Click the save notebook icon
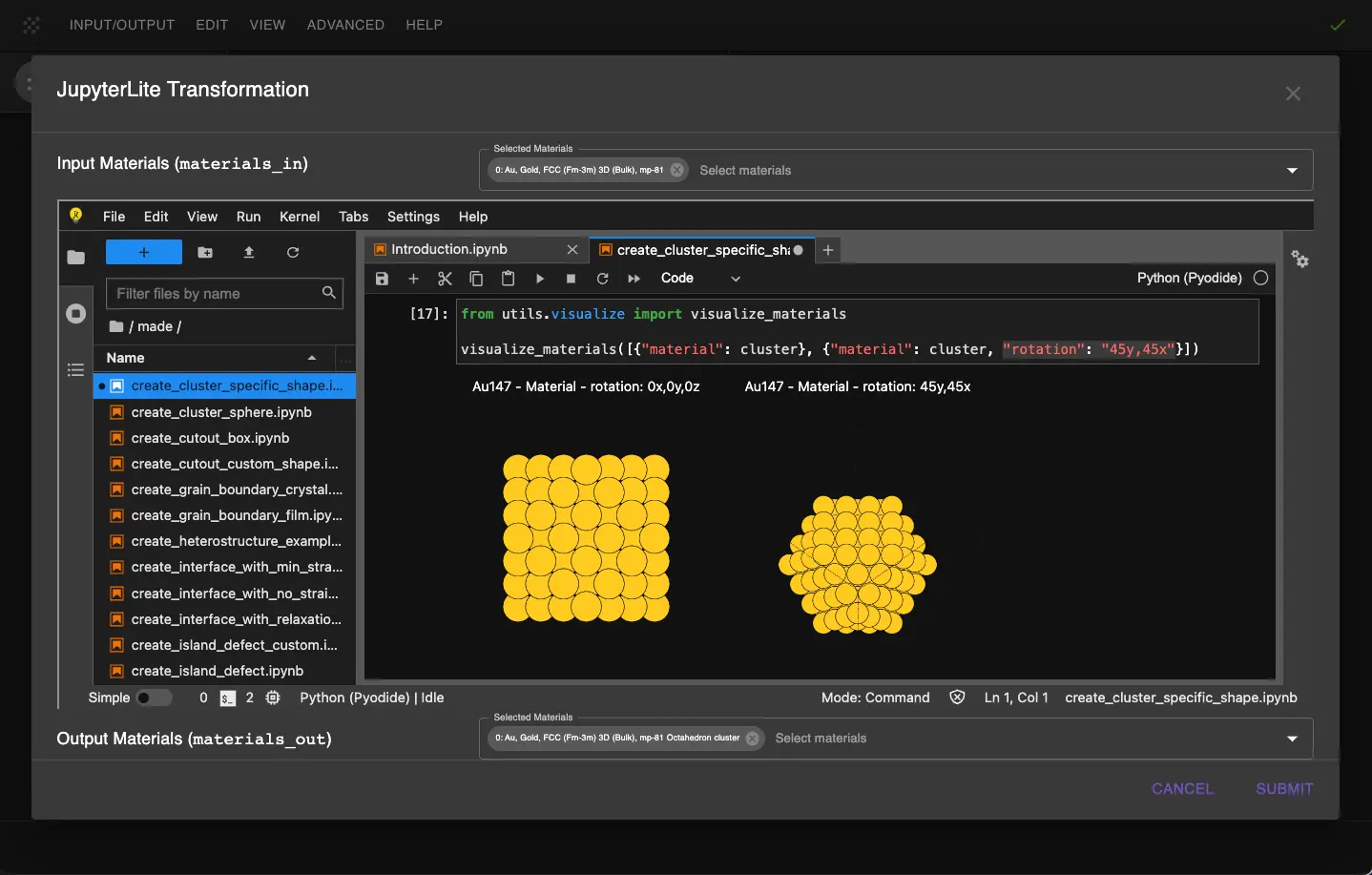Screen dimensions: 1372x875 [382, 279]
